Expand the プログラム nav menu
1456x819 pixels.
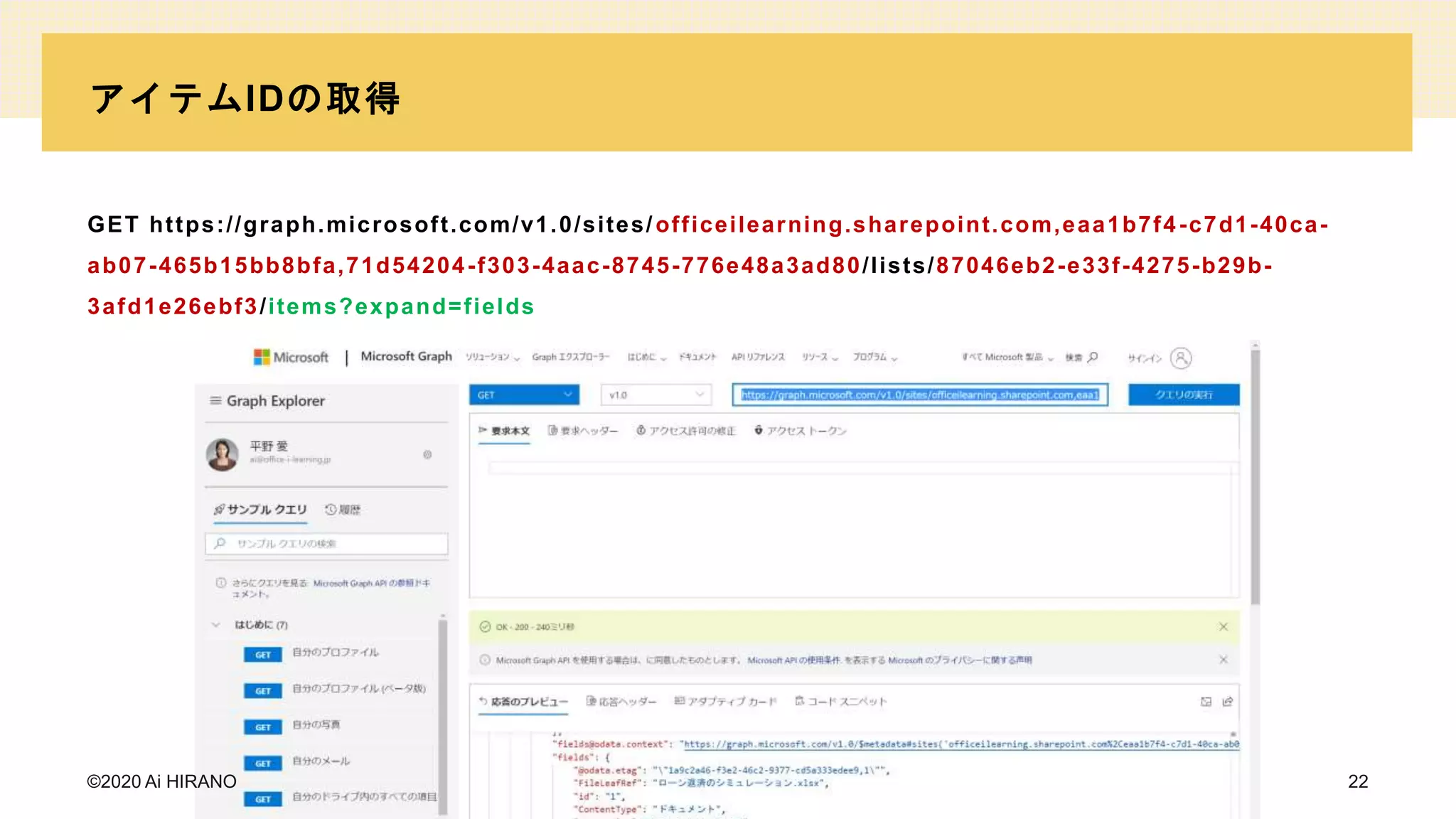875,357
